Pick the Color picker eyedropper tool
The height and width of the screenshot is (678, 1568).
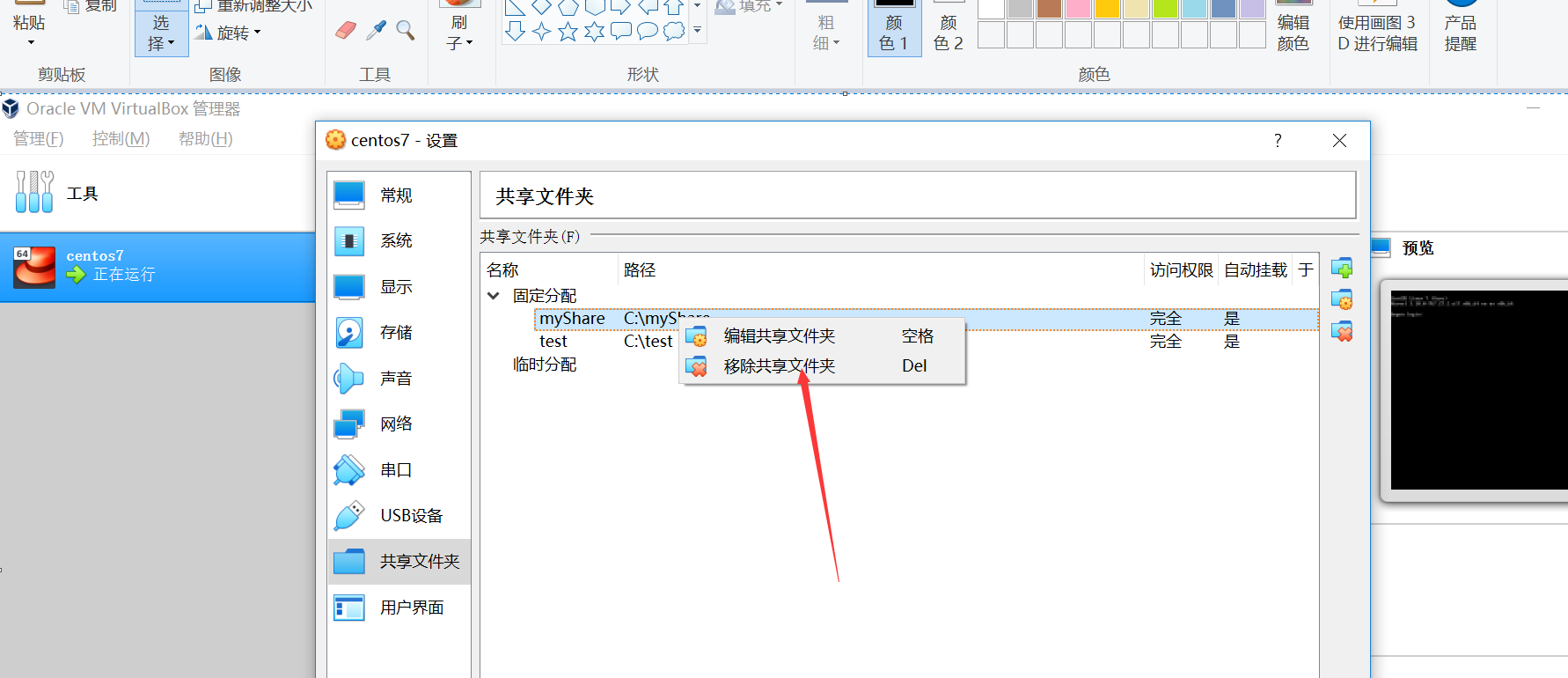coord(376,31)
